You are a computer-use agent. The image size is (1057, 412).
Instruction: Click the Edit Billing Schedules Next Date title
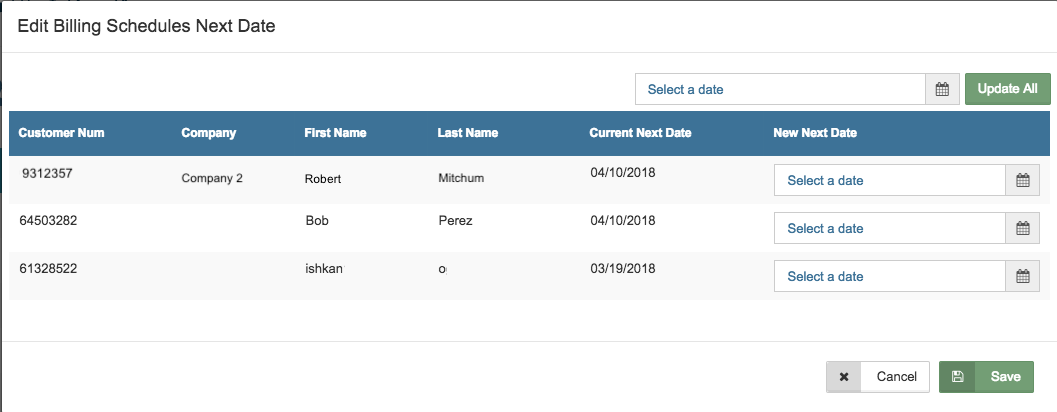click(x=146, y=26)
